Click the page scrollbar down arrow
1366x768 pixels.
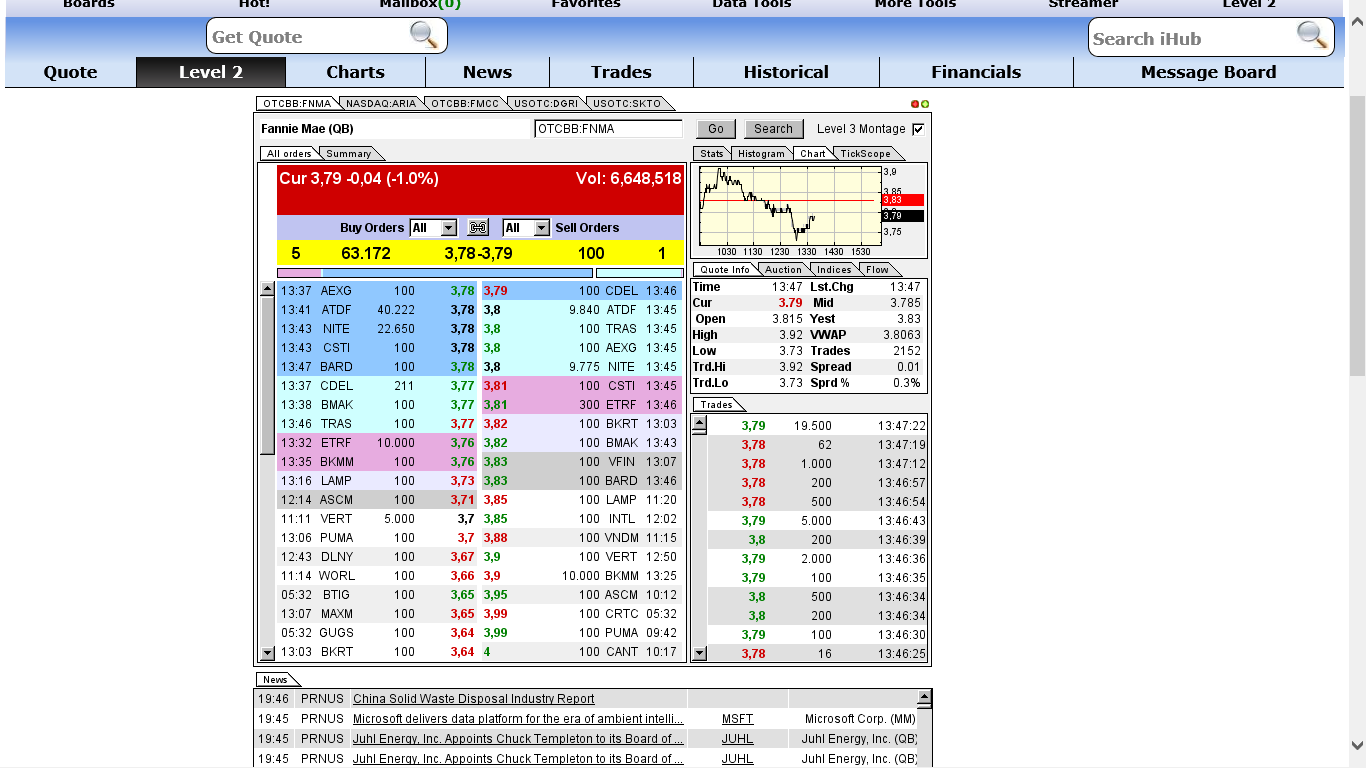(1357, 745)
